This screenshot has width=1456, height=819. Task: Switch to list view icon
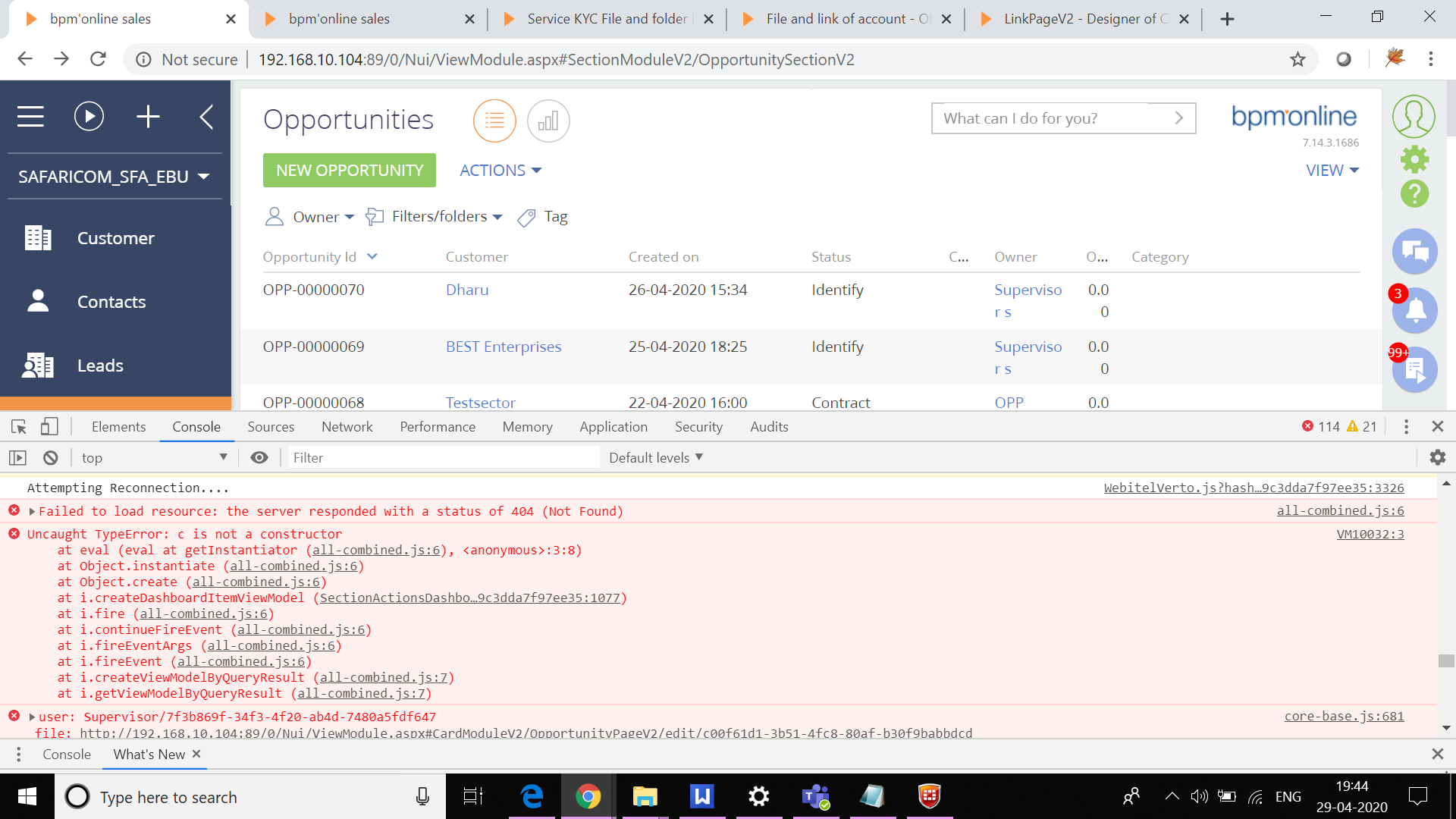tap(494, 121)
